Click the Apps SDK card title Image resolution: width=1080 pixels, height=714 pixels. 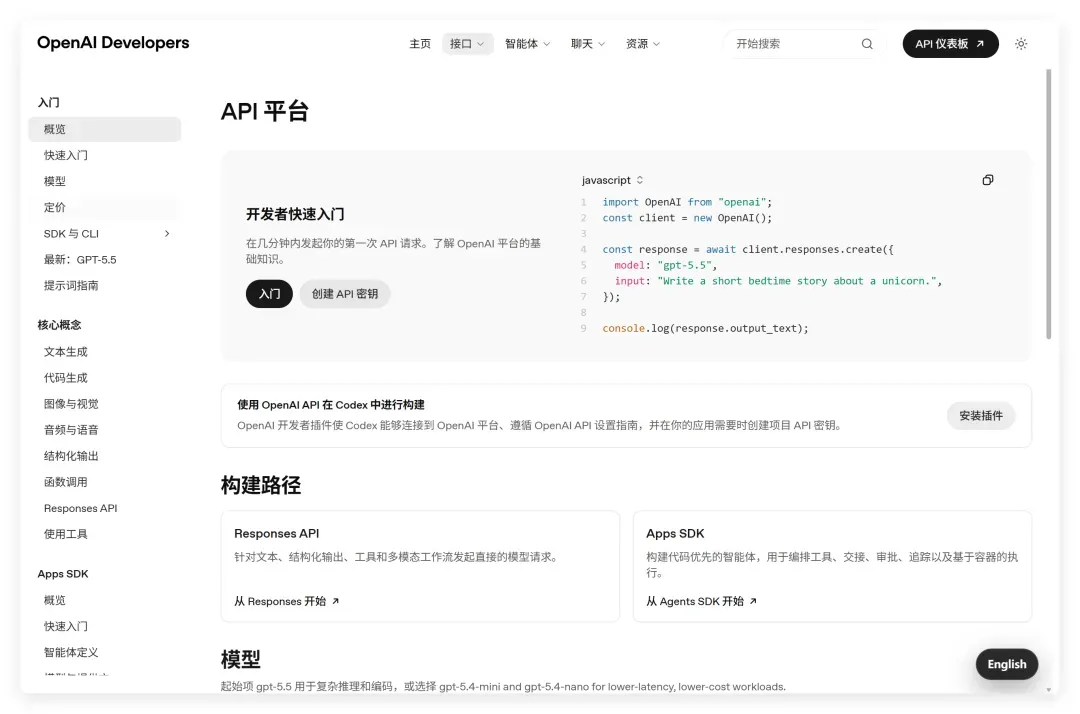tap(675, 534)
